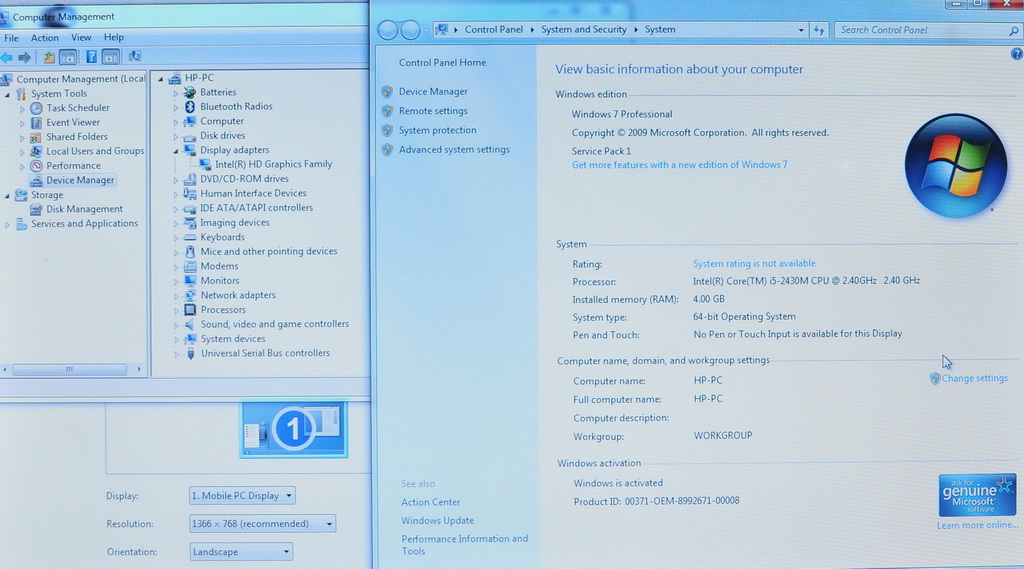This screenshot has height=569, width=1024.
Task: Select Device Manager in the console tree
Action: tap(80, 180)
